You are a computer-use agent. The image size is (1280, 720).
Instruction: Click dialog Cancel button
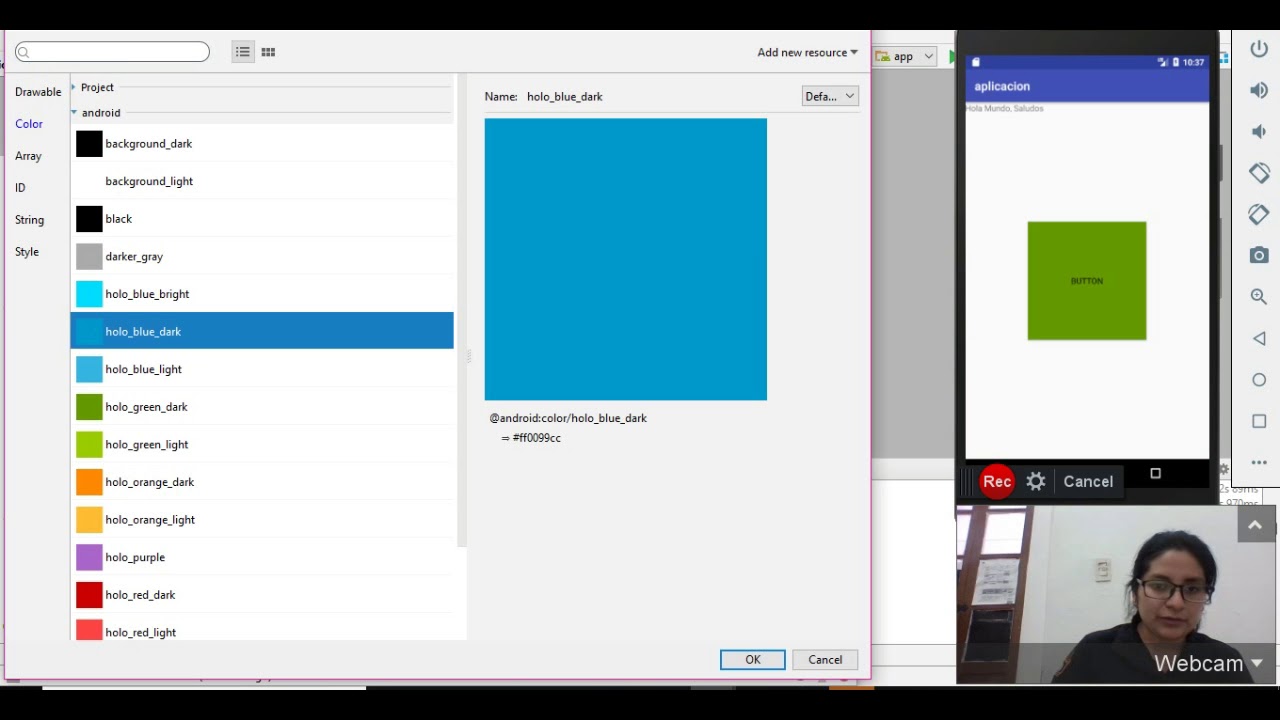coord(825,660)
